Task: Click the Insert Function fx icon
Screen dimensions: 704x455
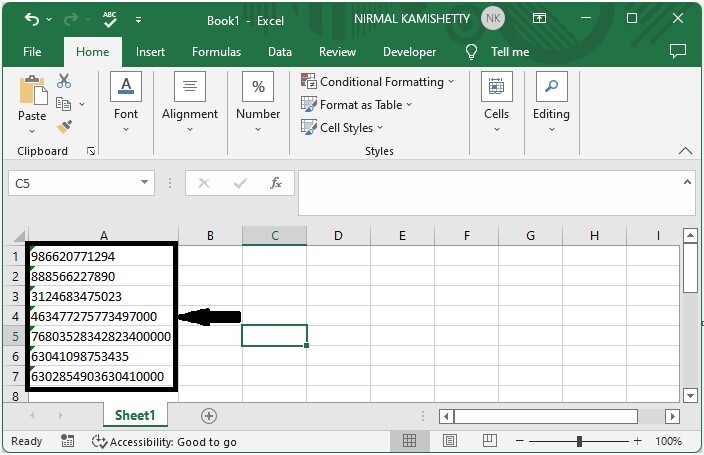Action: click(276, 183)
